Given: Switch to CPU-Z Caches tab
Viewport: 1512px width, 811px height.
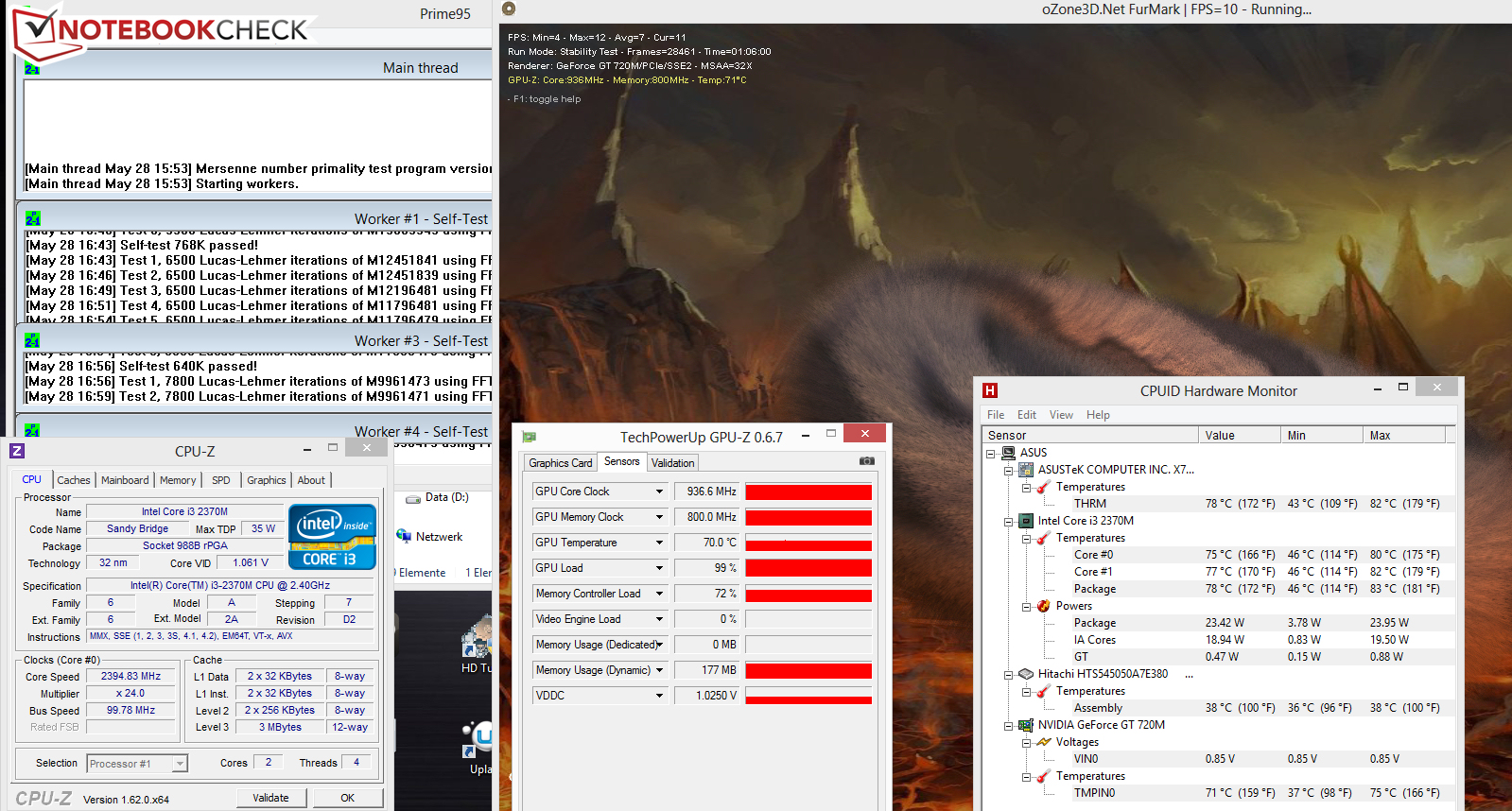Looking at the screenshot, I should 74,480.
